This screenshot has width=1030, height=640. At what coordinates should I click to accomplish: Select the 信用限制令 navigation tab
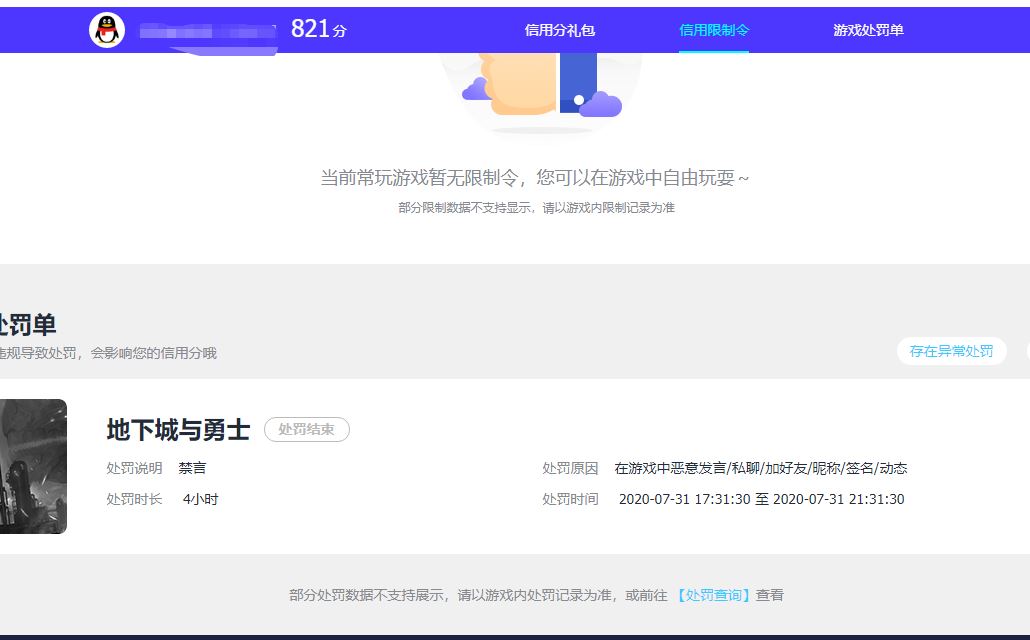pos(713,30)
